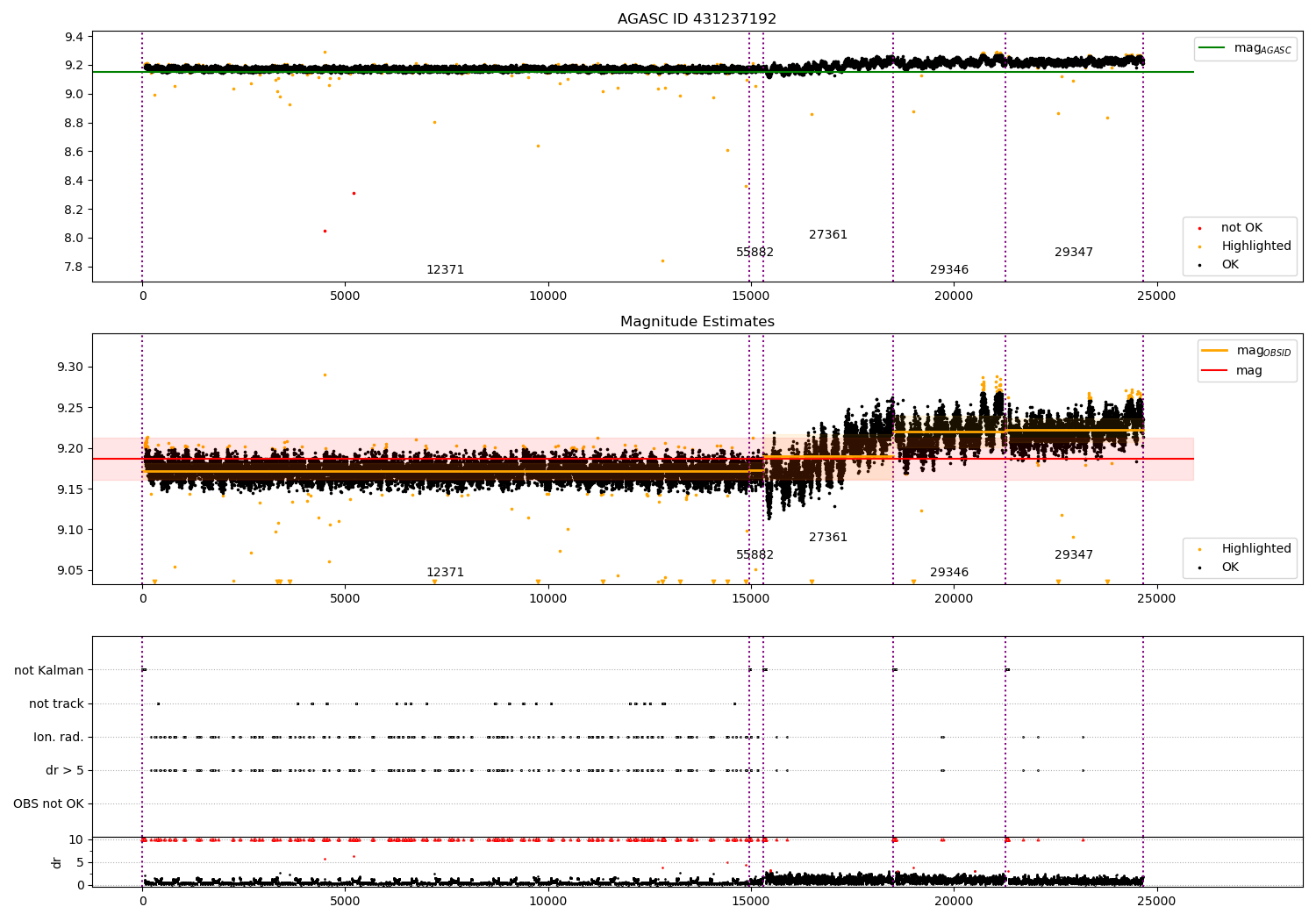Screen dimensions: 1316x921
Task: Click the orange outlier point near magnitude 7.84
Action: [662, 261]
